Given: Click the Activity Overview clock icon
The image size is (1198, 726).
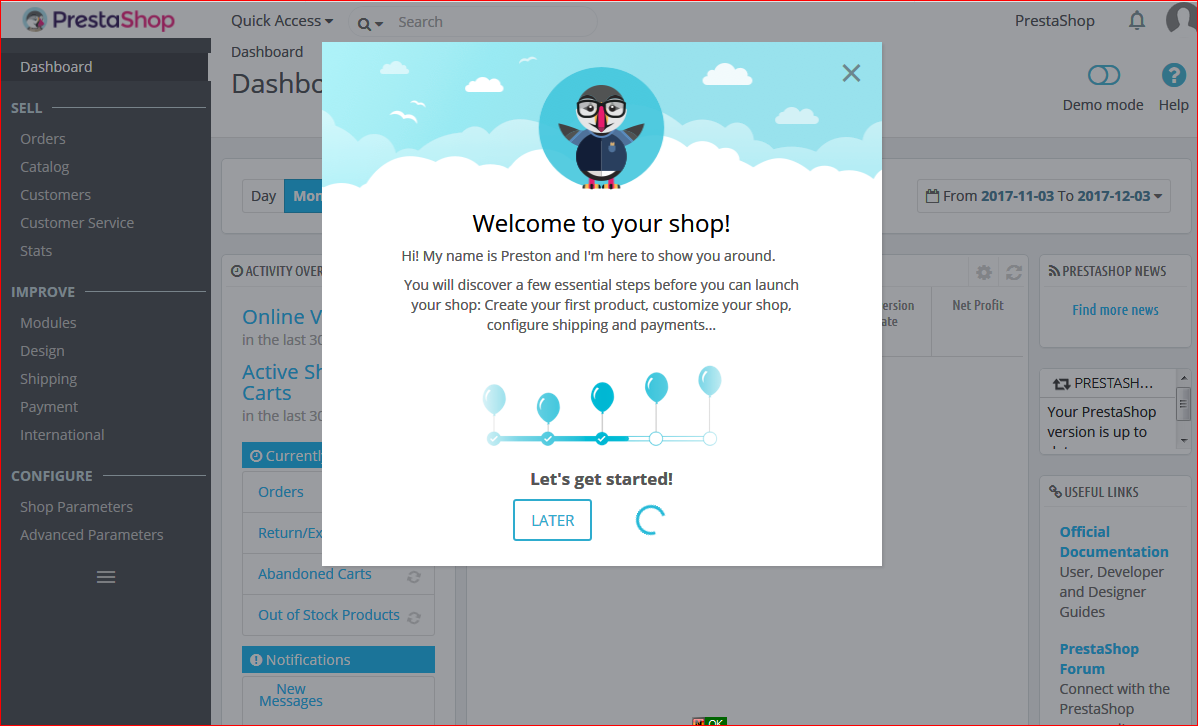Looking at the screenshot, I should point(237,271).
